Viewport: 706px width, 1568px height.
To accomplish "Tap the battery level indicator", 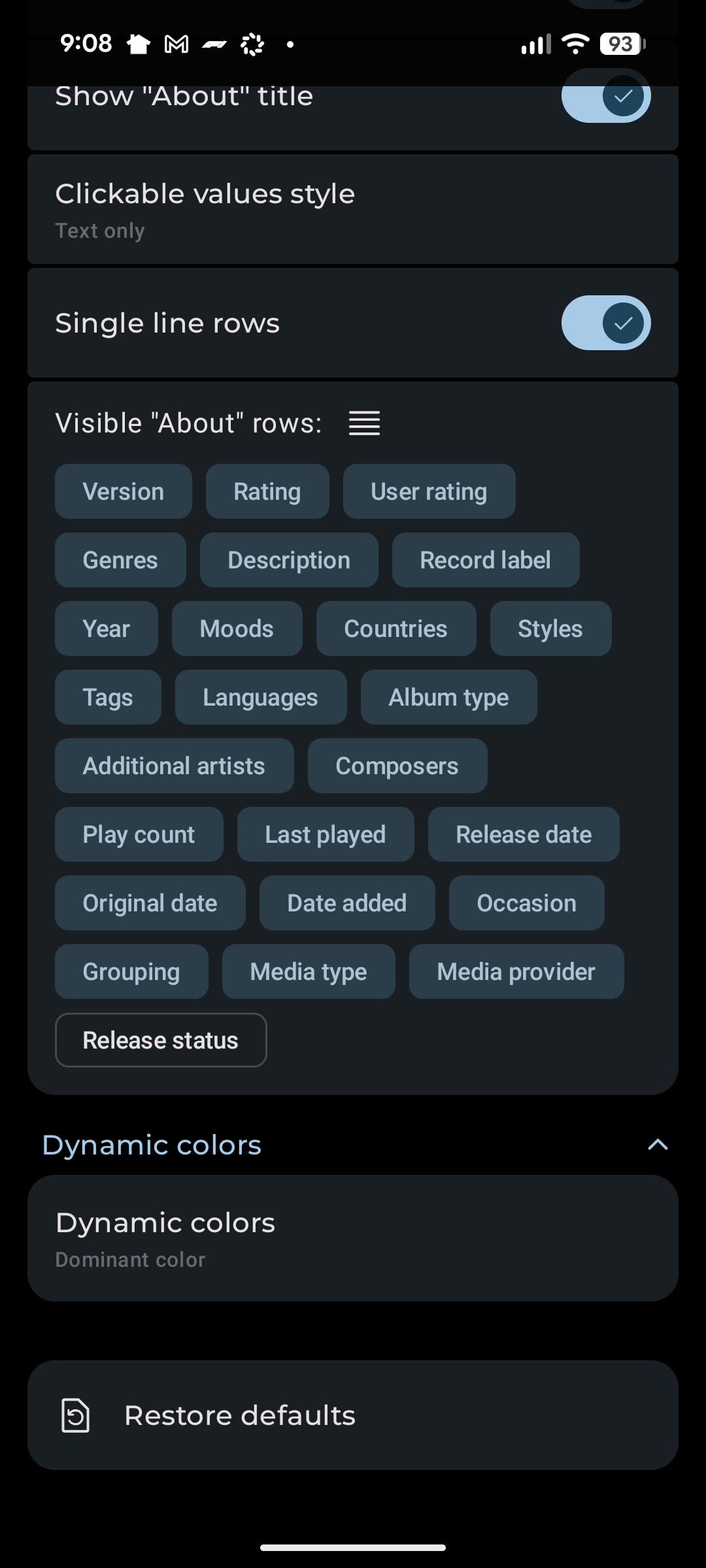I will [x=622, y=44].
